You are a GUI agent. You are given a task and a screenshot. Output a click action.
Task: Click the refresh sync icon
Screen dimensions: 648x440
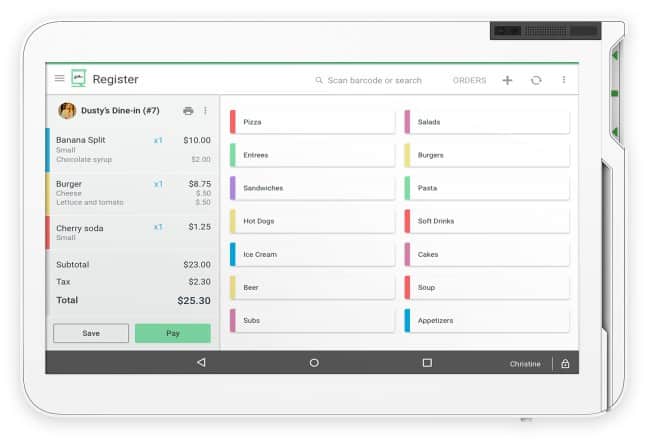click(536, 80)
